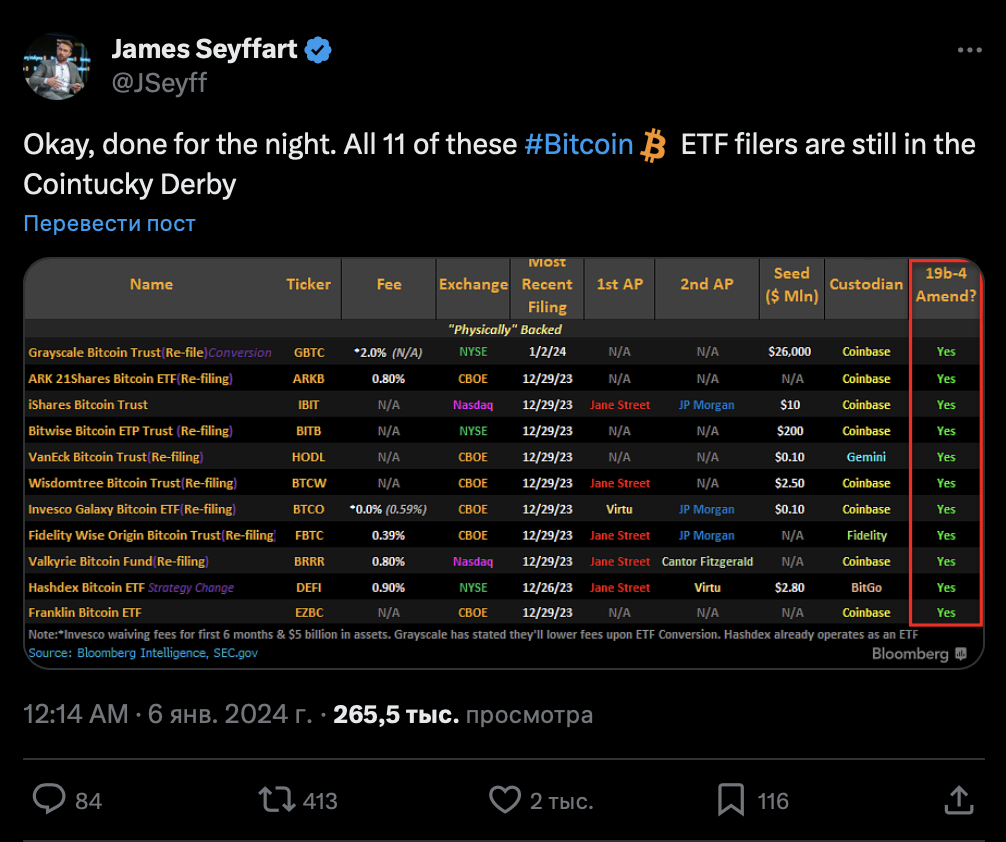The image size is (1006, 842).
Task: Click the 2 тыс. likes count
Action: point(561,801)
